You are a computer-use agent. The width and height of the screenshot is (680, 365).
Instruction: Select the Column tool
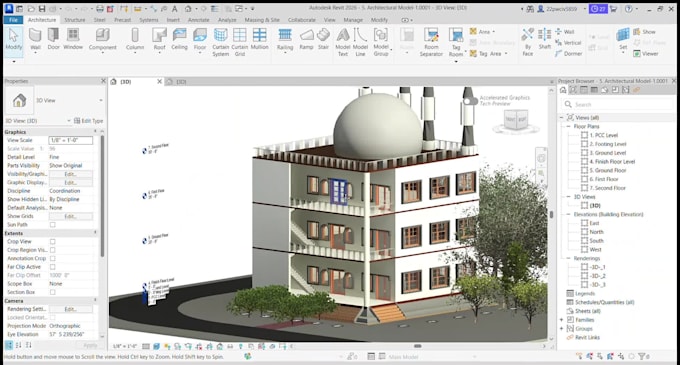[x=135, y=40]
